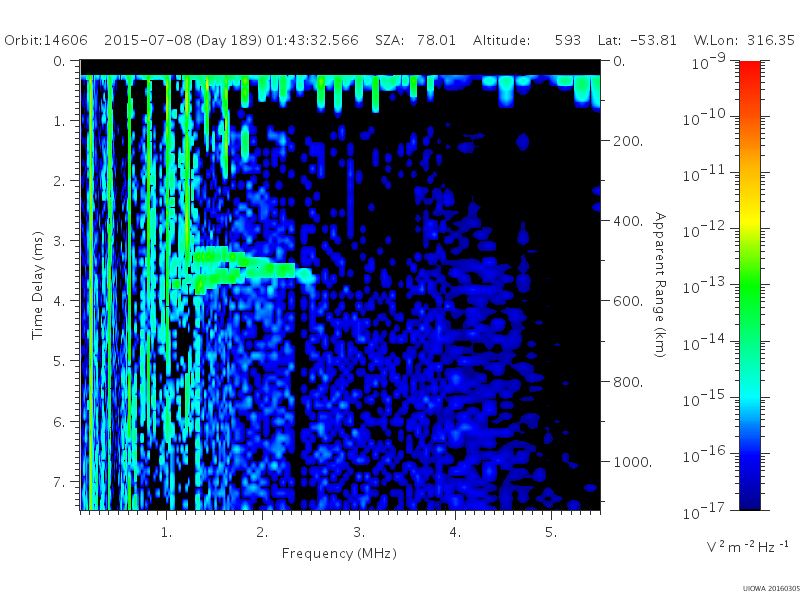Click the 2. time delay tick label

tap(60, 181)
